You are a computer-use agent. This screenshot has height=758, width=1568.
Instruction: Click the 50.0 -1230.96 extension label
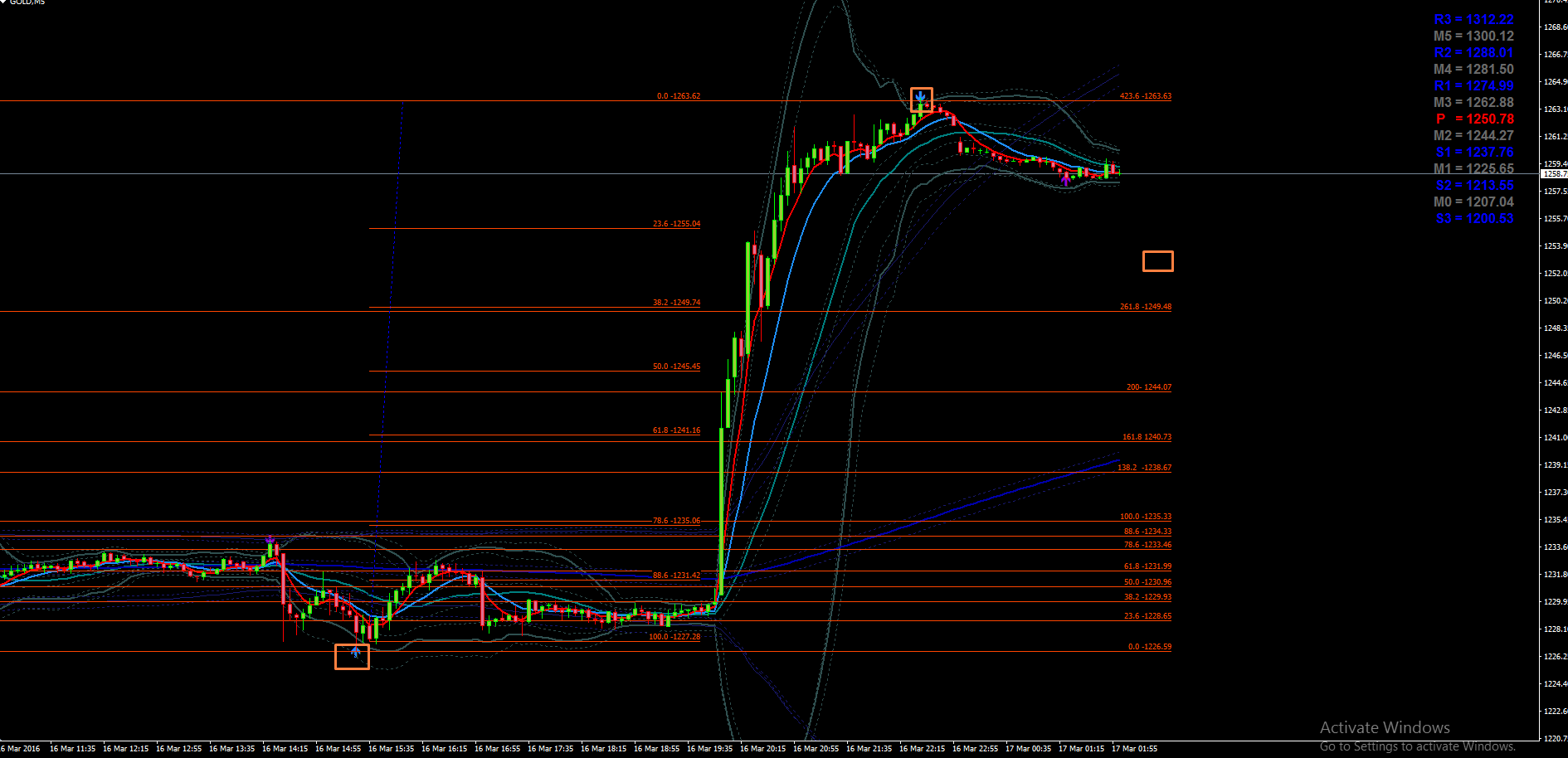[x=1148, y=582]
